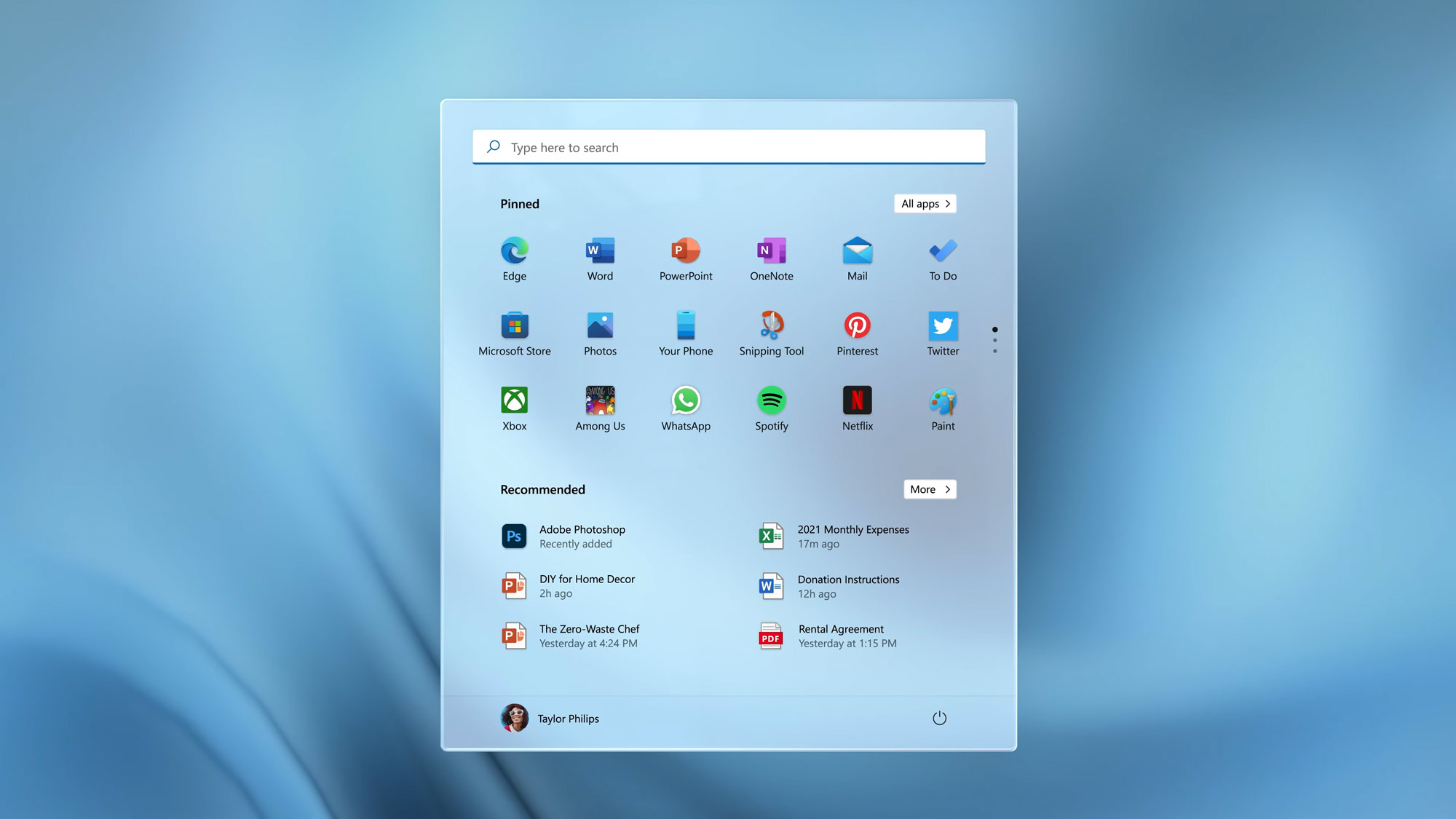Click the power button to shut down
Viewport: 1456px width, 819px height.
[x=938, y=718]
